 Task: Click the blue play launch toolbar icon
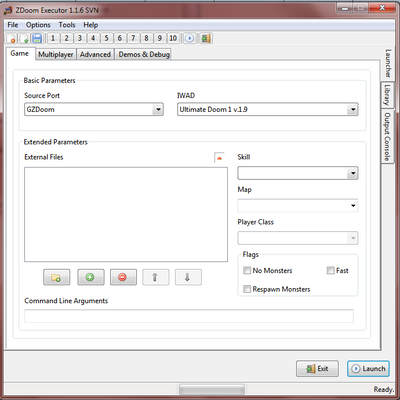pos(189,38)
